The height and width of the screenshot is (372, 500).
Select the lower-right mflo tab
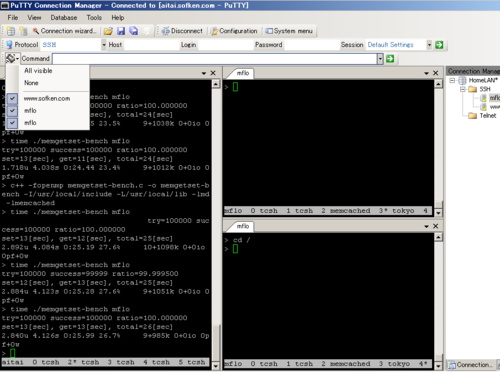243,226
